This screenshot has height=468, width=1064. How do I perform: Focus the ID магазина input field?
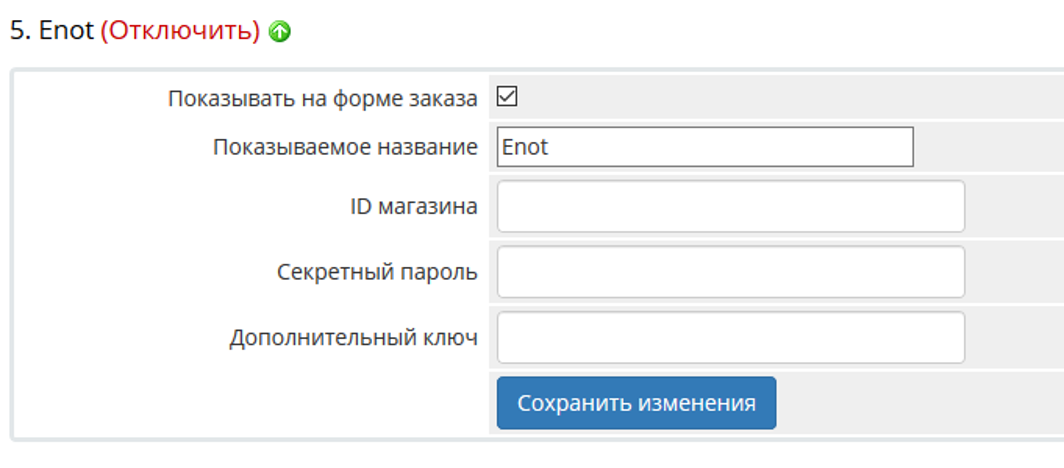point(730,206)
